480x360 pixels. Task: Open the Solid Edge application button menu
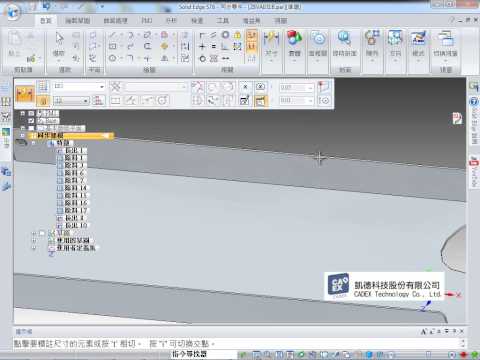point(12,12)
